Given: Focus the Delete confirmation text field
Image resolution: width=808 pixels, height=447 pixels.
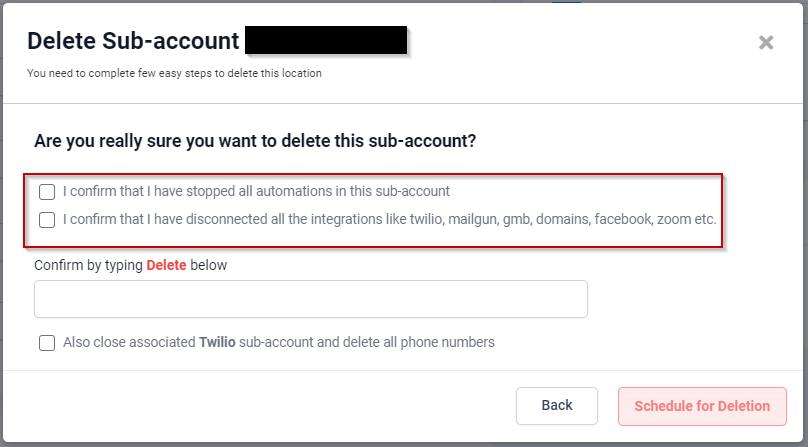Looking at the screenshot, I should pyautogui.click(x=310, y=299).
